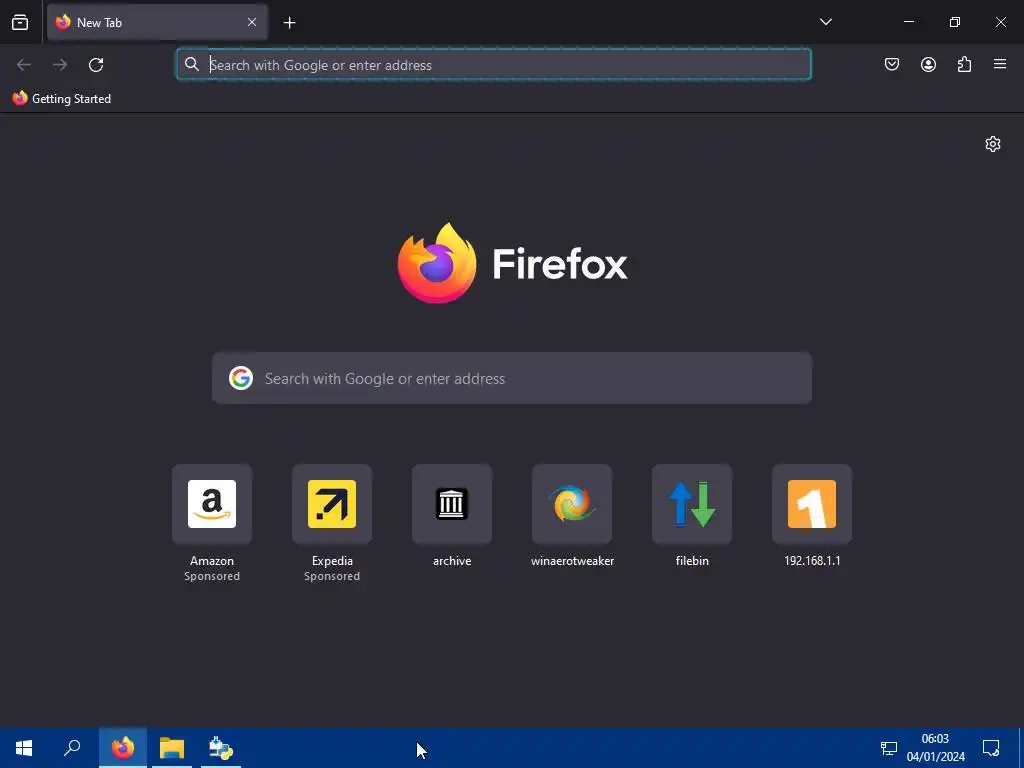Close the New Tab tab
Screen dimensions: 1024x768
pos(251,22)
